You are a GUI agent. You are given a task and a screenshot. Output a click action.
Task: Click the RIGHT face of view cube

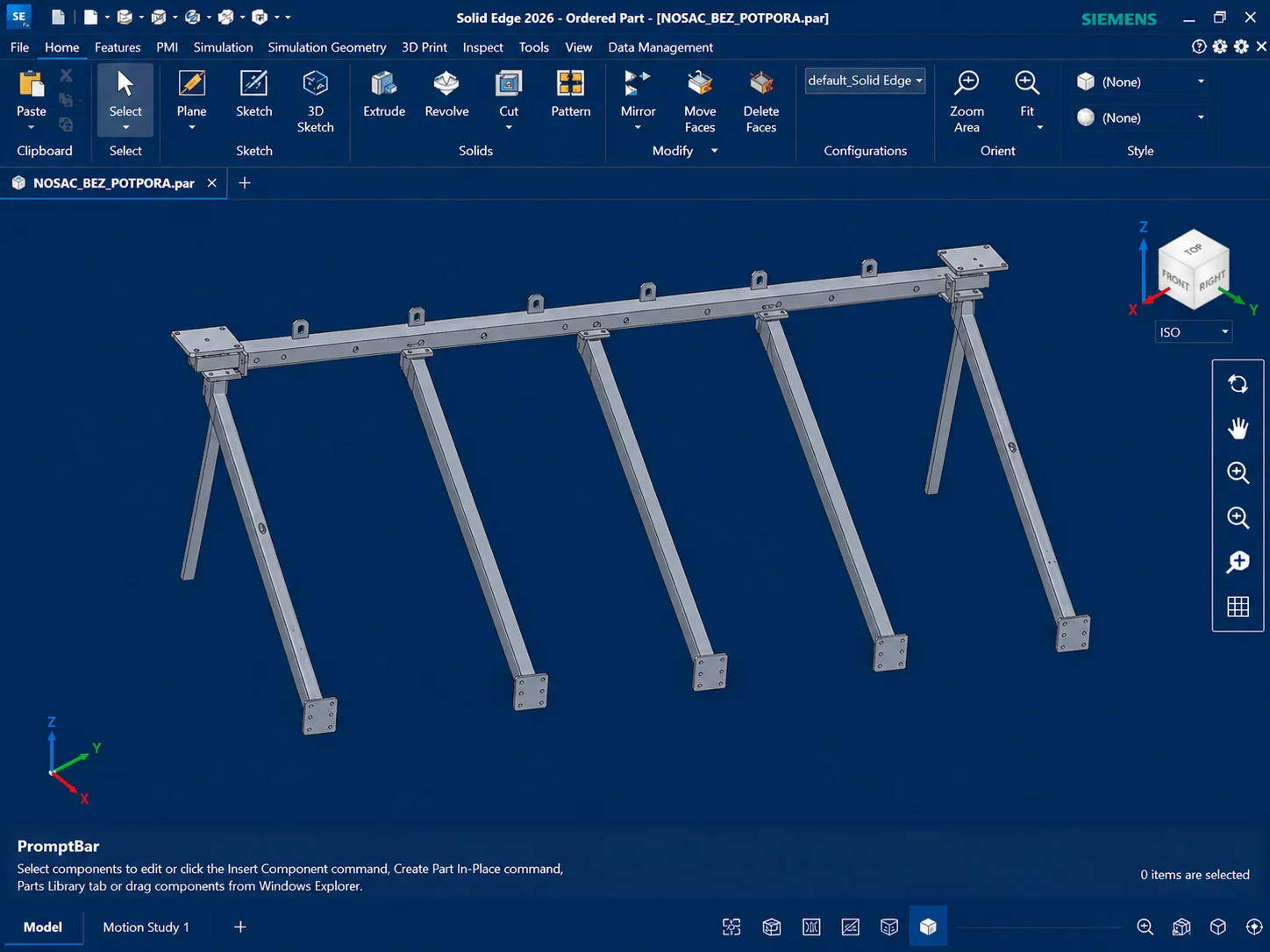[x=1212, y=281]
